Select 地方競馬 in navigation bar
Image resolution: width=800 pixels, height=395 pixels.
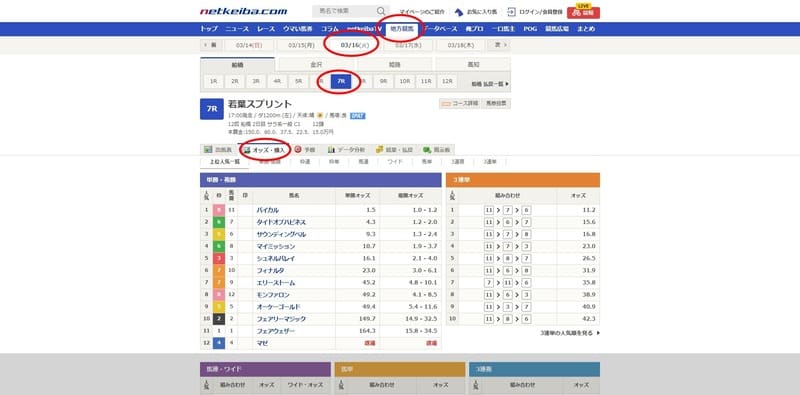[403, 29]
